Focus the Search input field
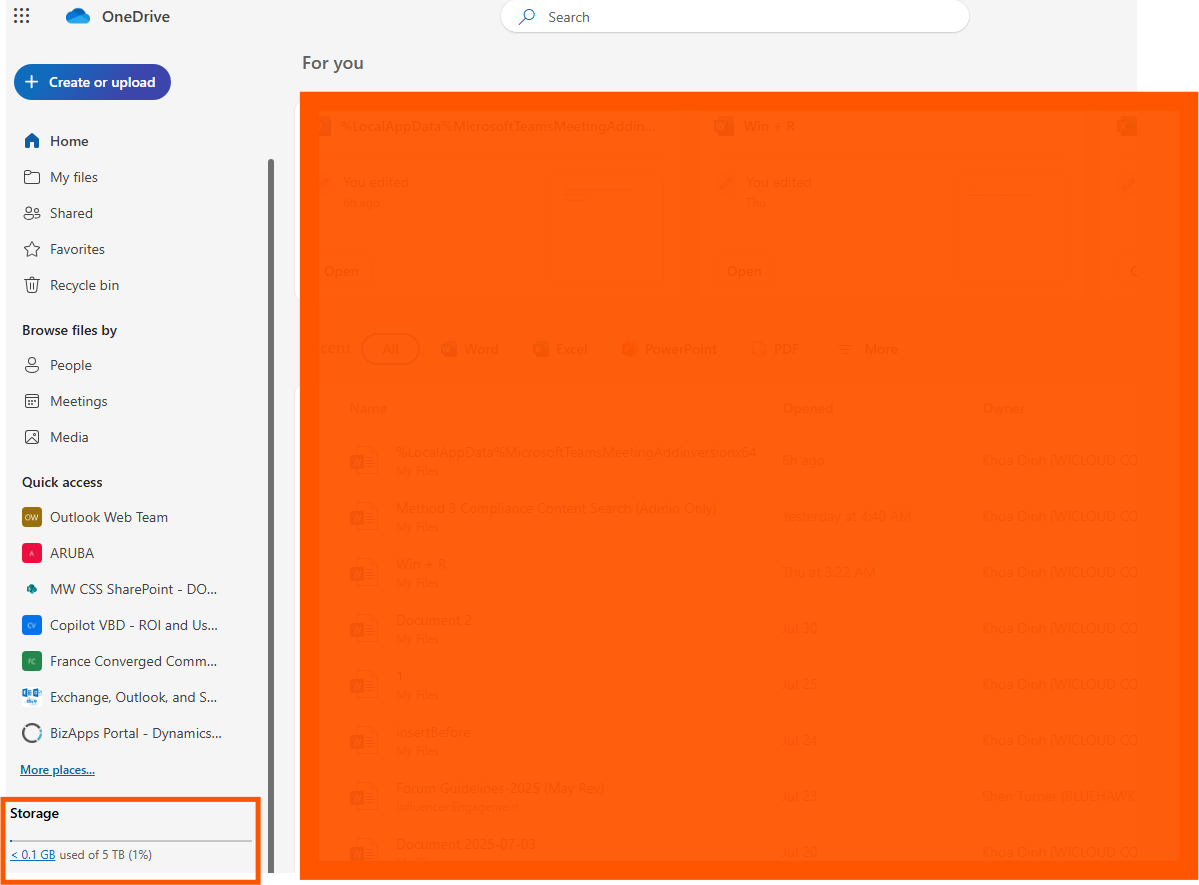Image resolution: width=1199 pixels, height=885 pixels. 734,17
